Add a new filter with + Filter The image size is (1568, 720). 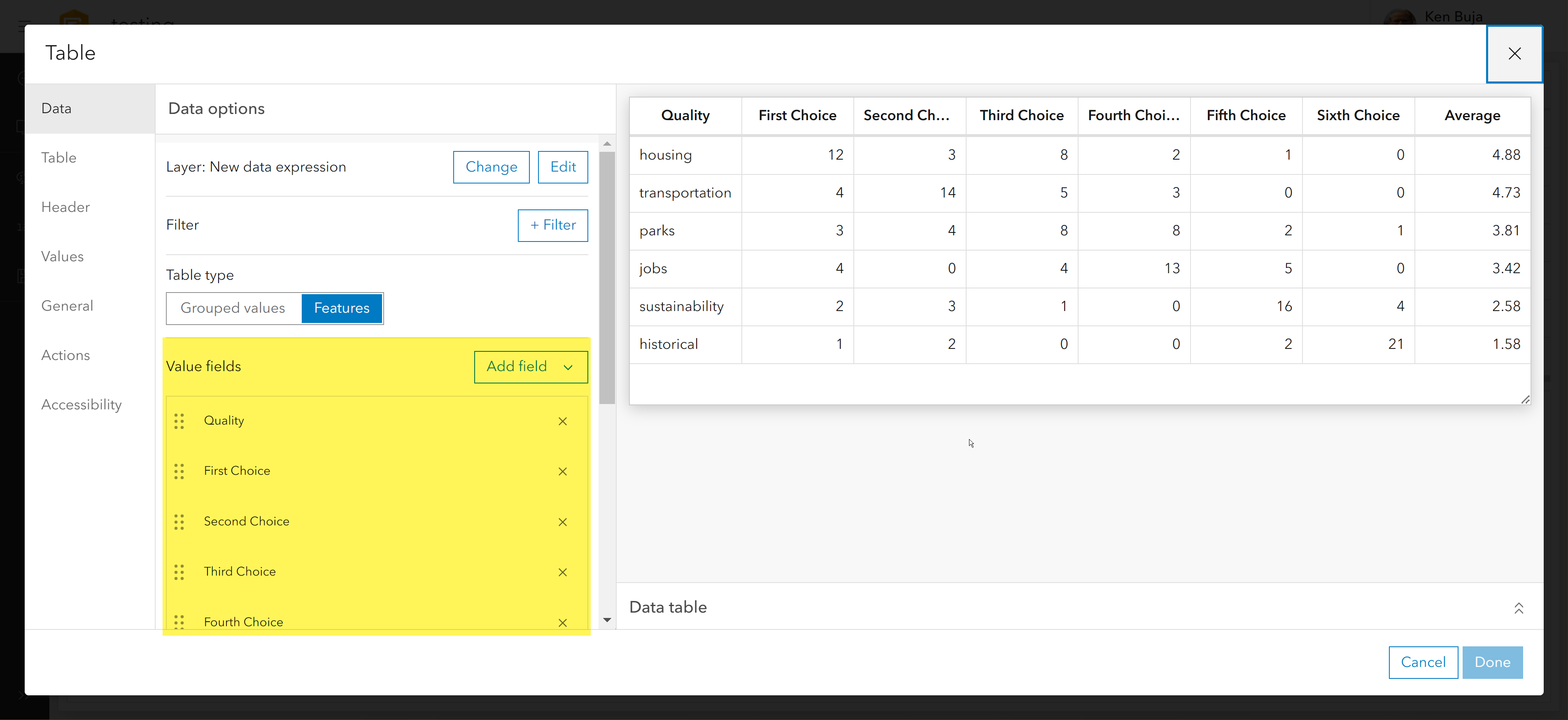pyautogui.click(x=552, y=225)
